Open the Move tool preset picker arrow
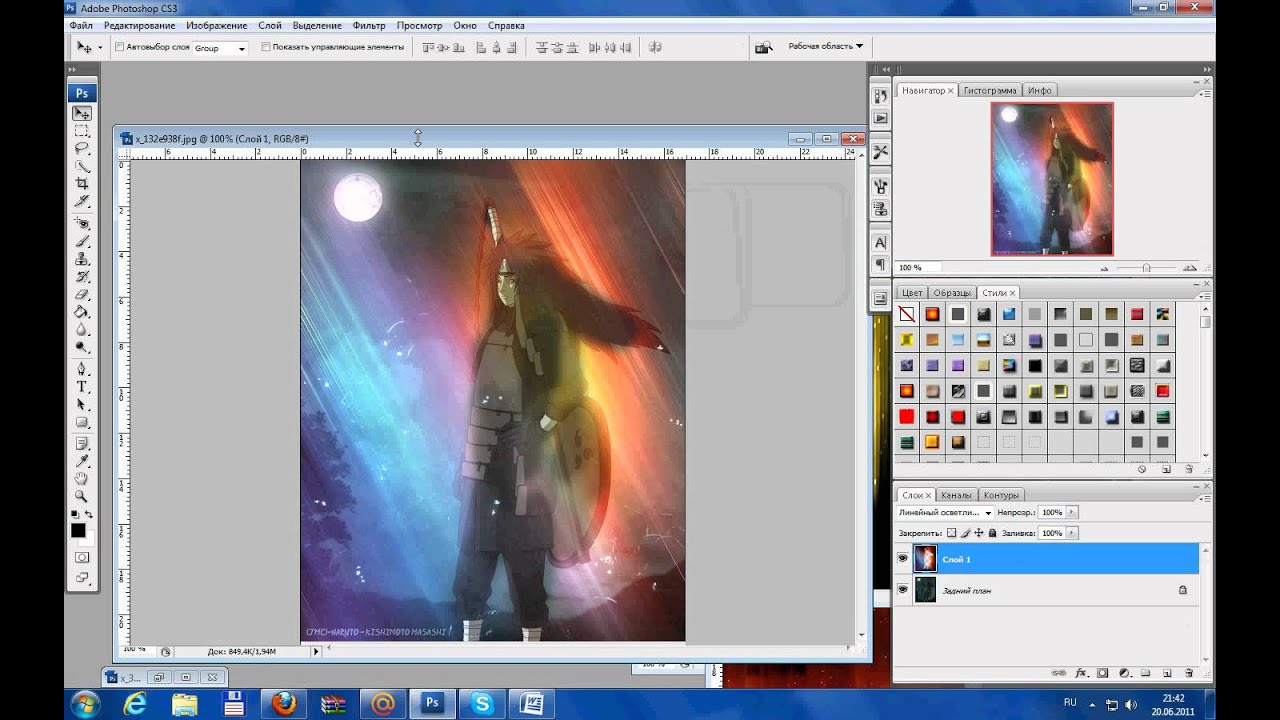 pyautogui.click(x=100, y=48)
